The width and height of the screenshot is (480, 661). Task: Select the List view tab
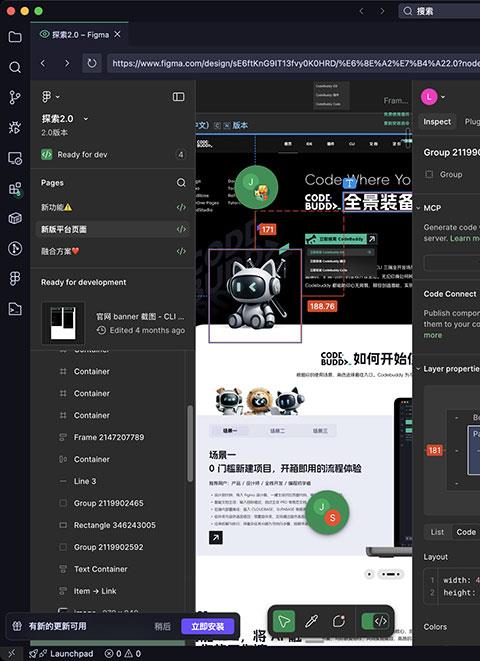437,532
